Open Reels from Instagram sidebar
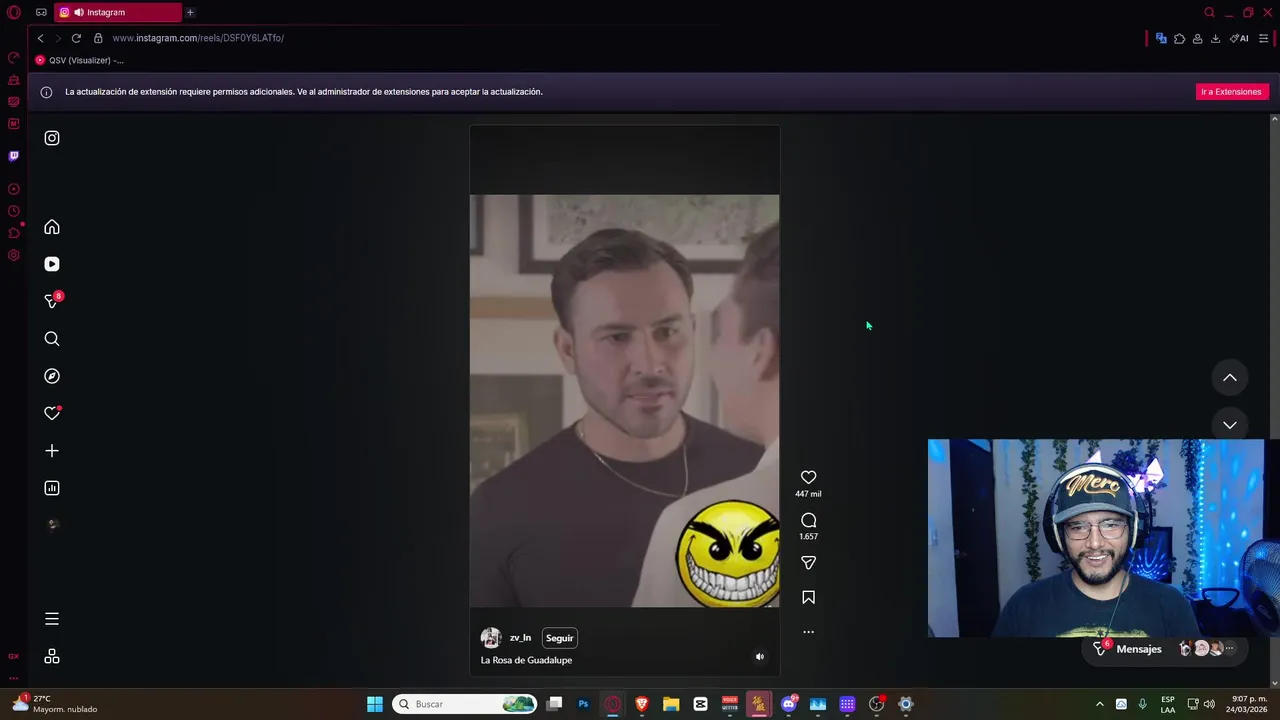The image size is (1280, 720). [x=52, y=264]
